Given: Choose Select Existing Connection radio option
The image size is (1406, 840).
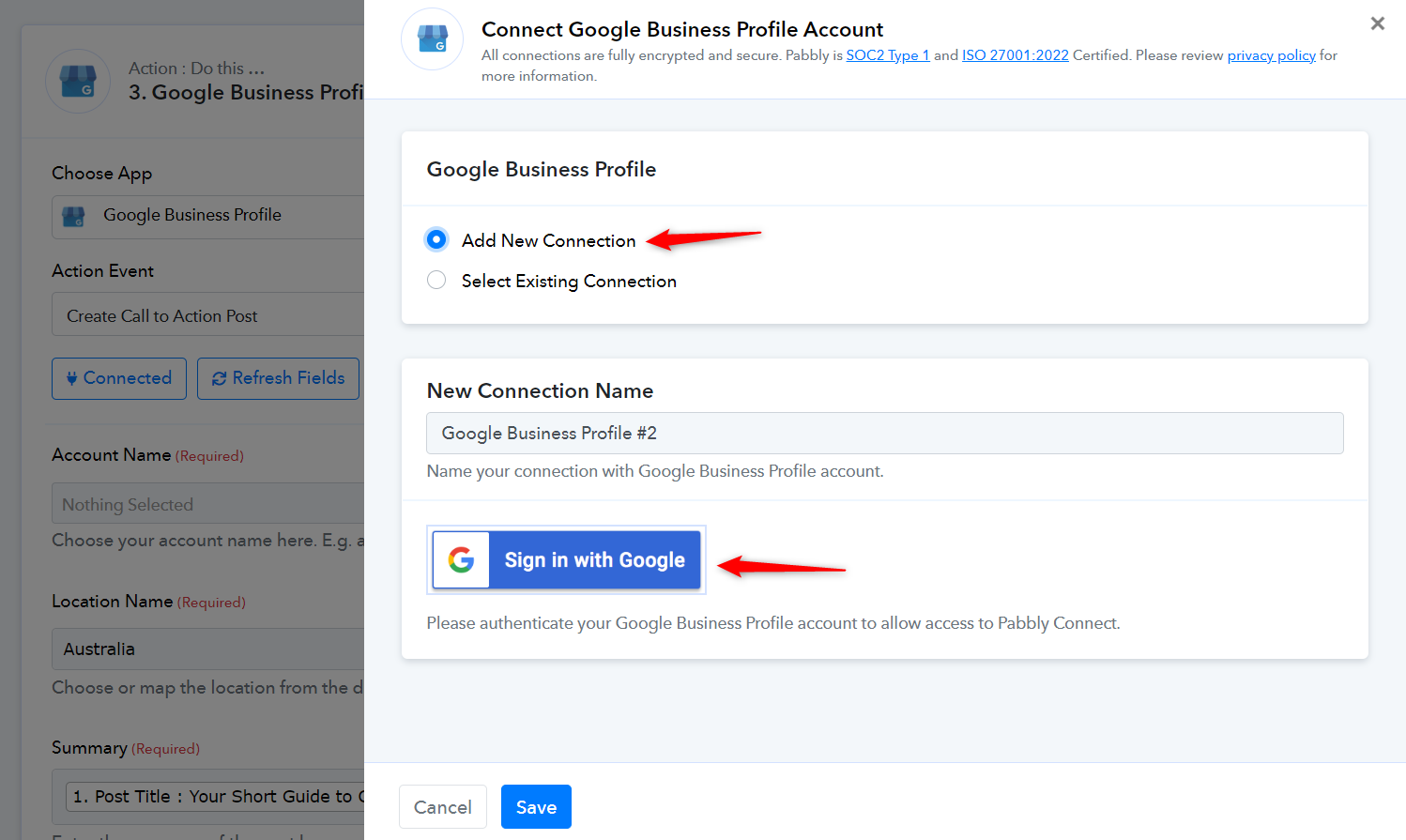Looking at the screenshot, I should point(436,281).
